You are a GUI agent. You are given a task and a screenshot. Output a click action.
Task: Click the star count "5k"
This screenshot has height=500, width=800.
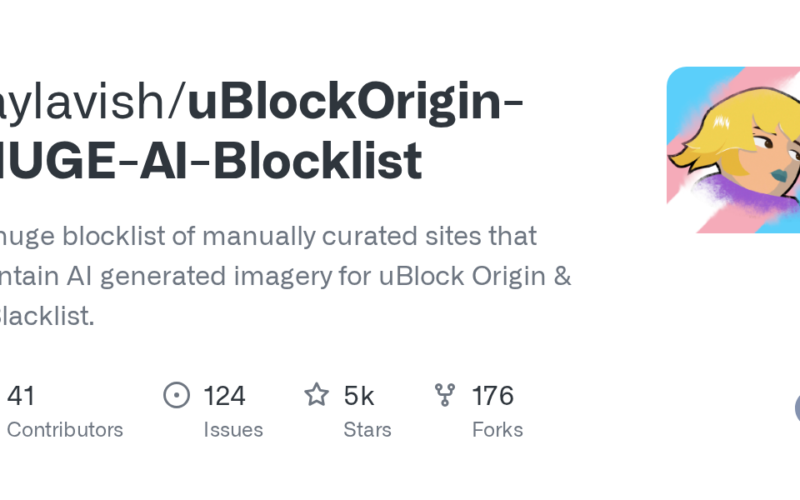[x=359, y=396]
